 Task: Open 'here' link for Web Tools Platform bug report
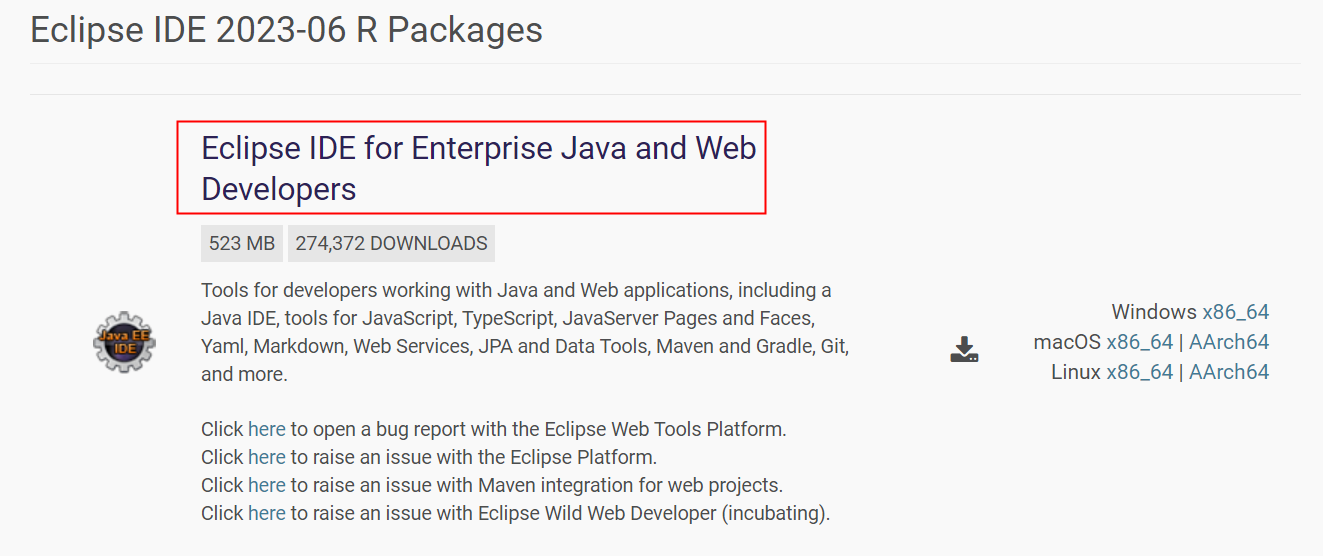[267, 429]
